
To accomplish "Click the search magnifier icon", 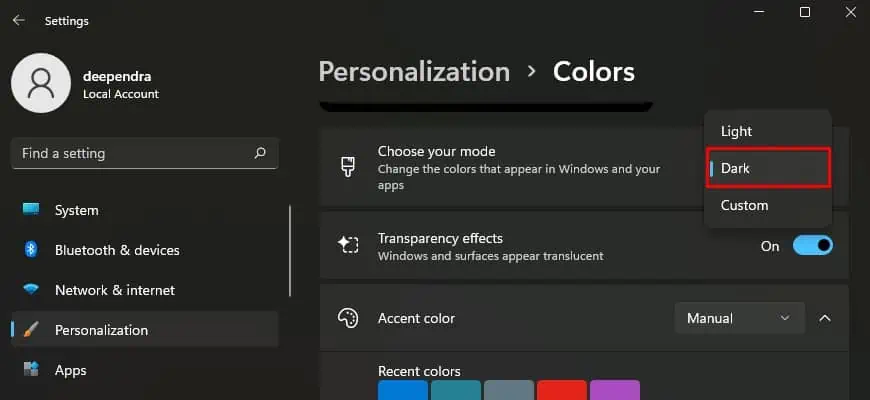I will [260, 153].
